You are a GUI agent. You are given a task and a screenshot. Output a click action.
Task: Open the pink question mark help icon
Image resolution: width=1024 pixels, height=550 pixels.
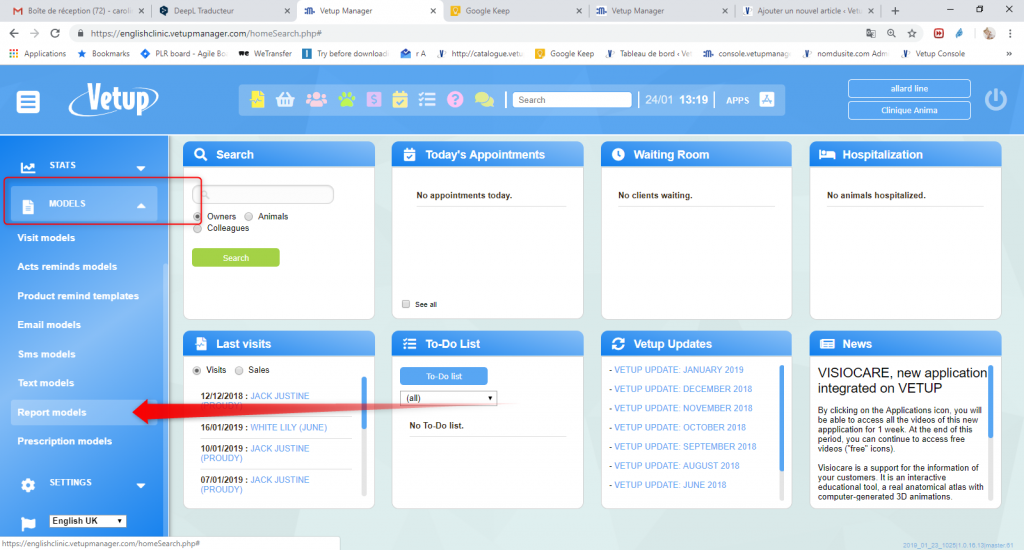tap(455, 99)
